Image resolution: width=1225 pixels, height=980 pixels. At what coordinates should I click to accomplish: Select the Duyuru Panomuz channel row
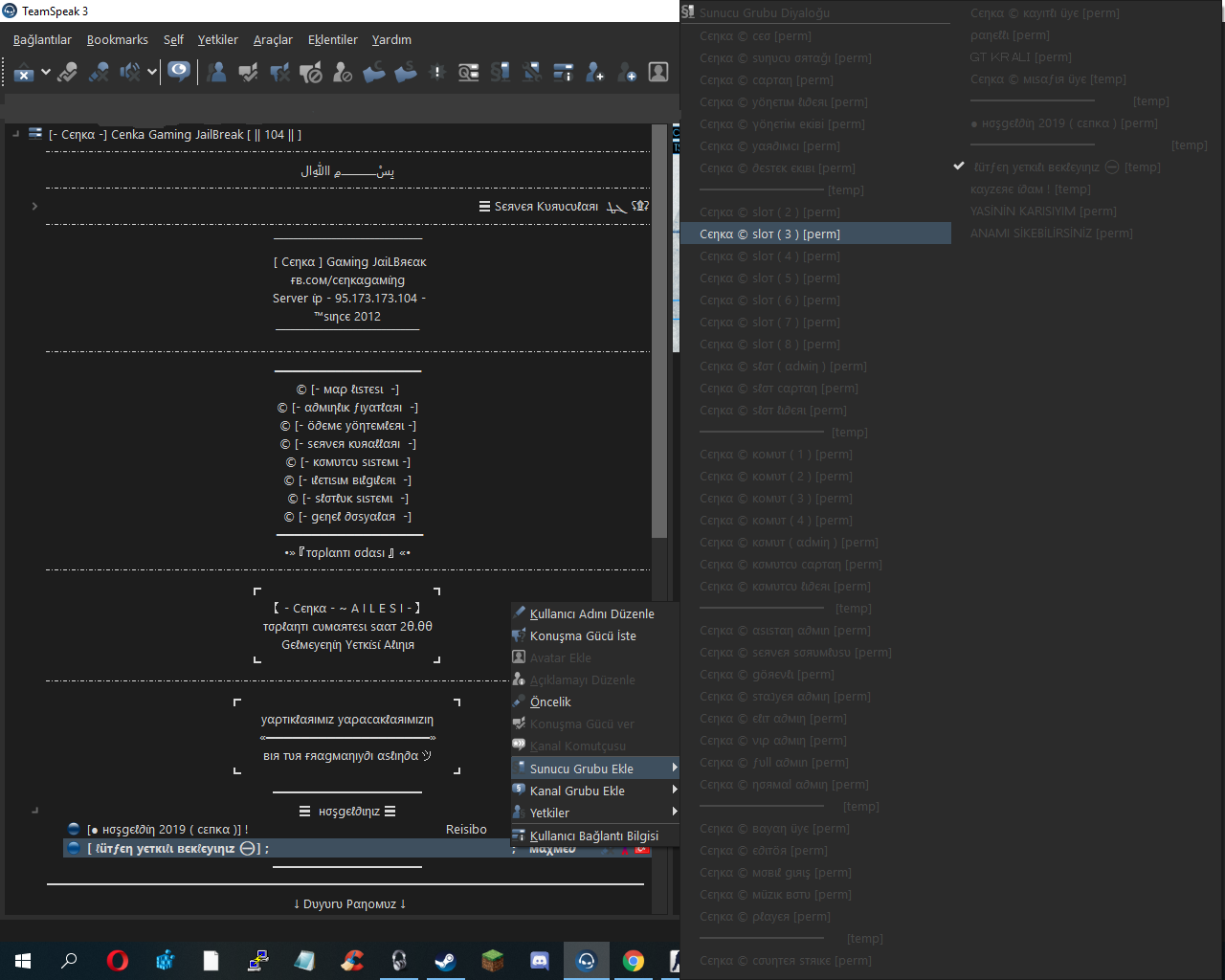(349, 903)
